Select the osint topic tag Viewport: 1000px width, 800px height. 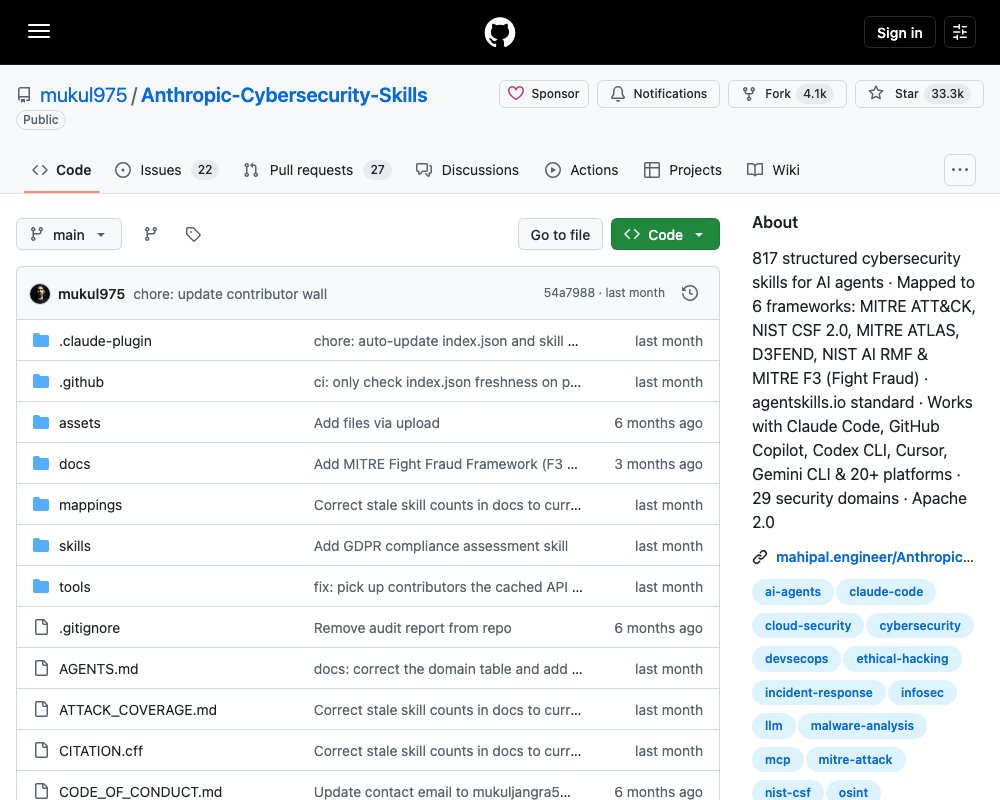(853, 792)
